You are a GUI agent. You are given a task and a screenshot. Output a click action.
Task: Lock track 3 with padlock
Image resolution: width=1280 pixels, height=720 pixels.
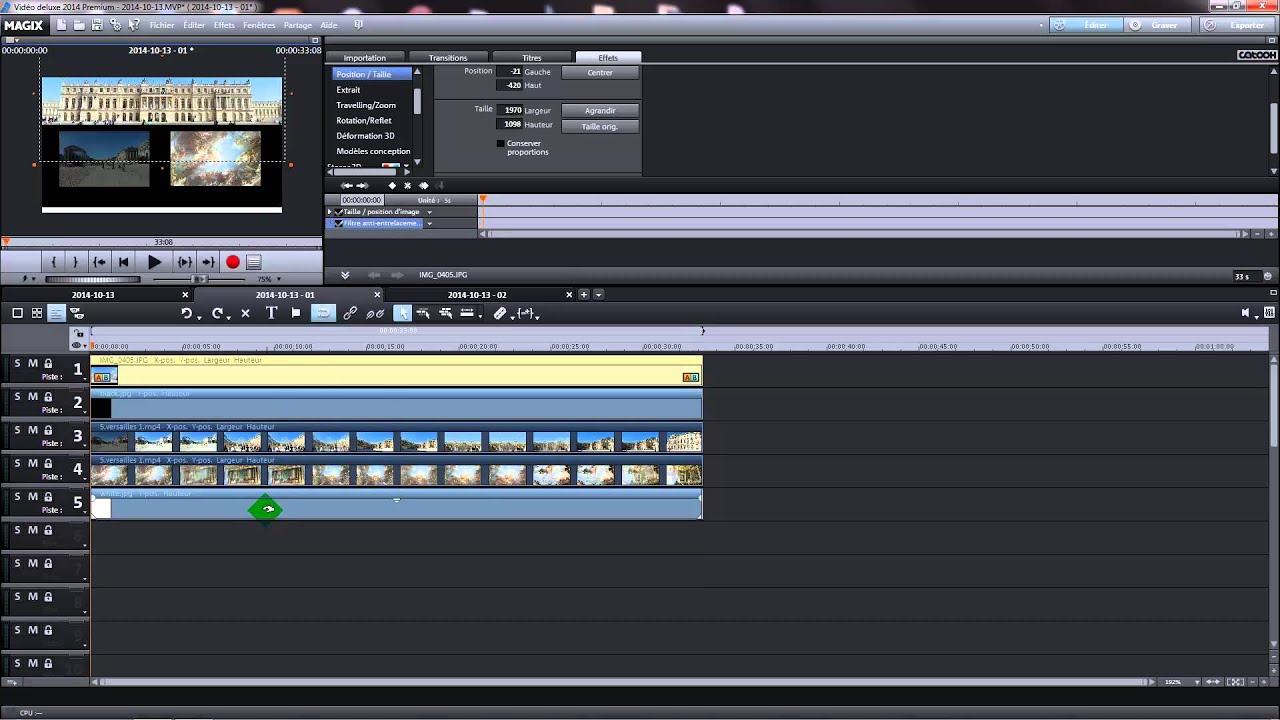48,430
